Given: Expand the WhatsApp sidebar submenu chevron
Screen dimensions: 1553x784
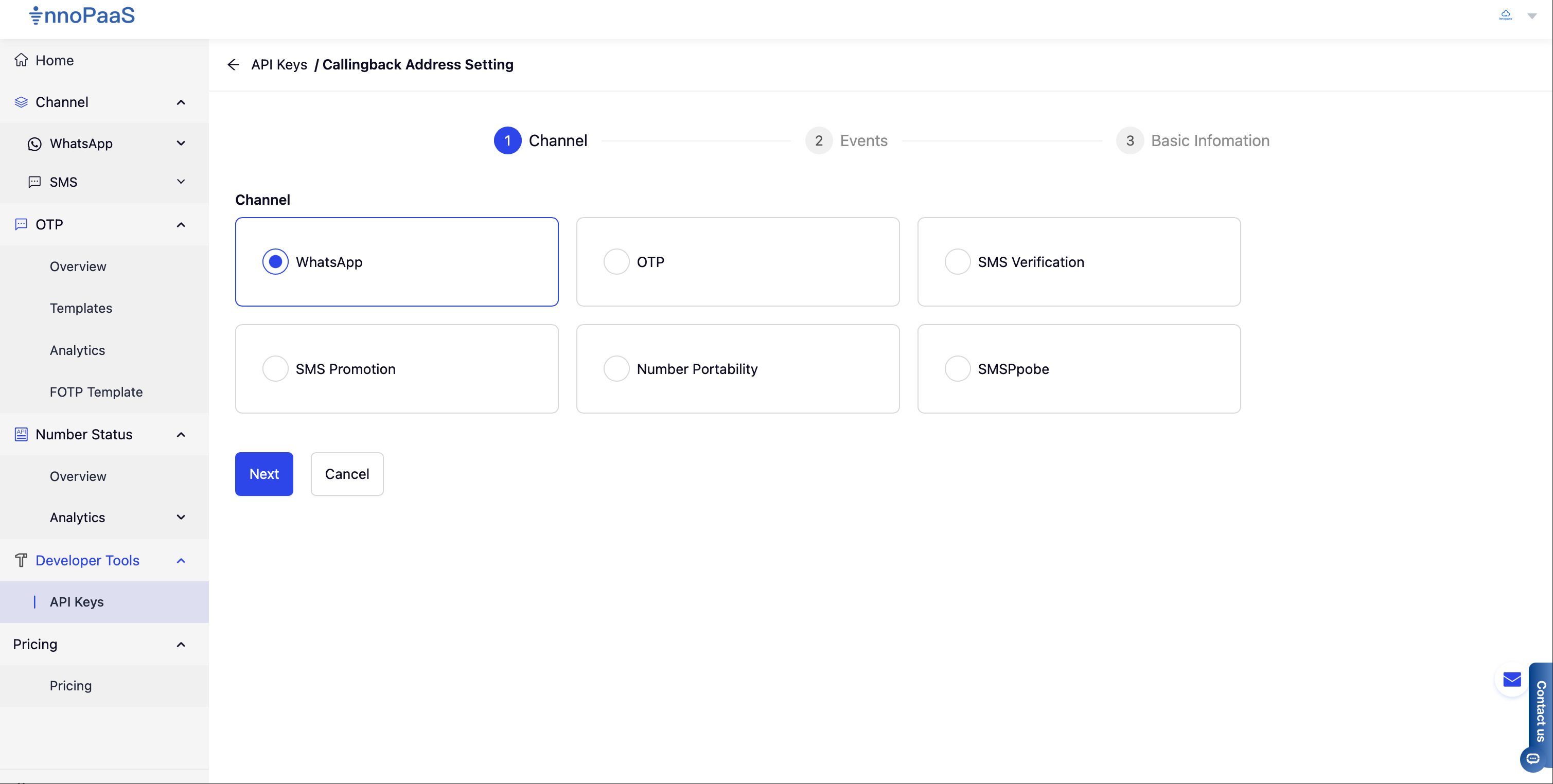Looking at the screenshot, I should pyautogui.click(x=181, y=144).
